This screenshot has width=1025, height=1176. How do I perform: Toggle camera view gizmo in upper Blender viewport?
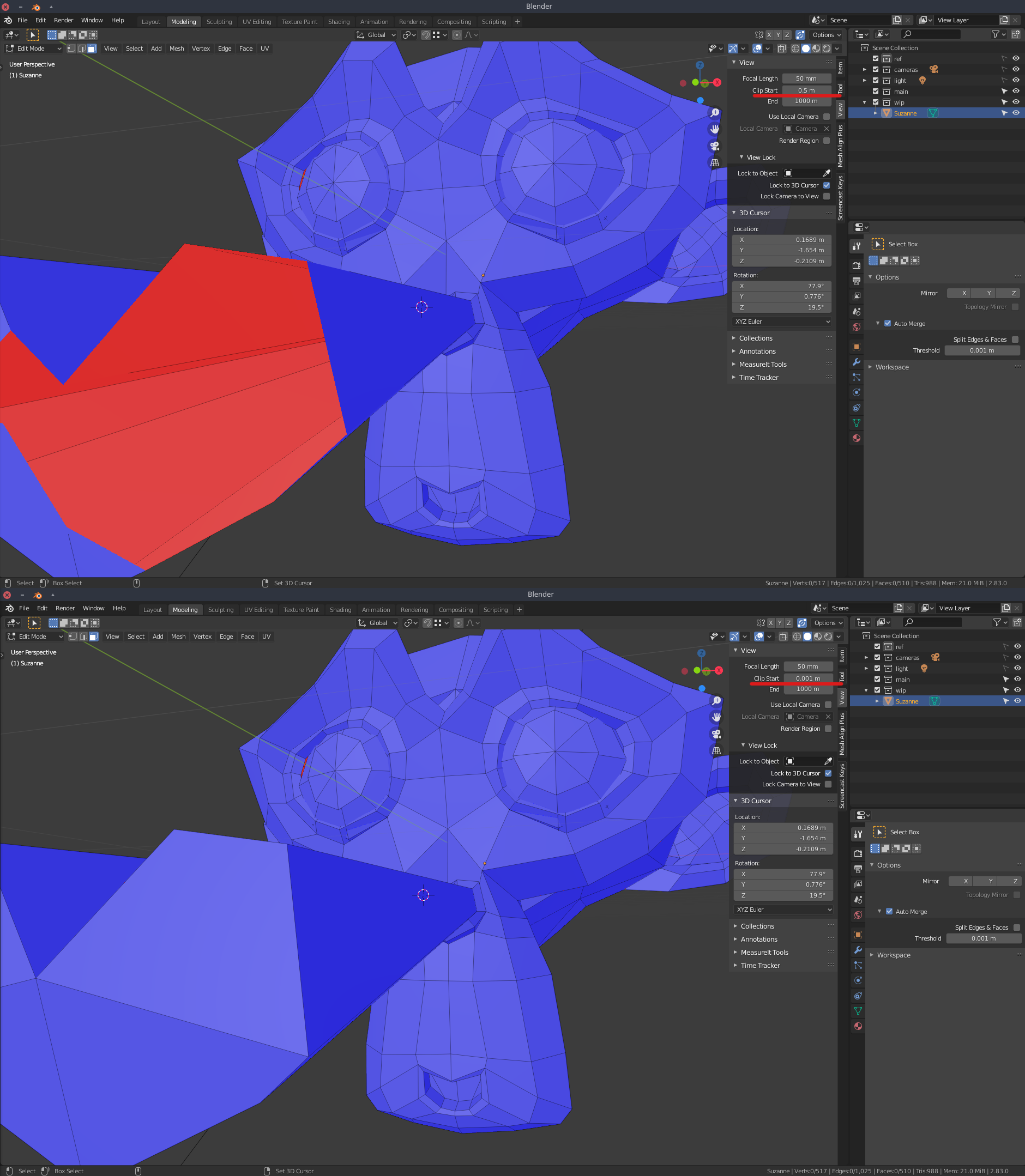click(x=715, y=146)
